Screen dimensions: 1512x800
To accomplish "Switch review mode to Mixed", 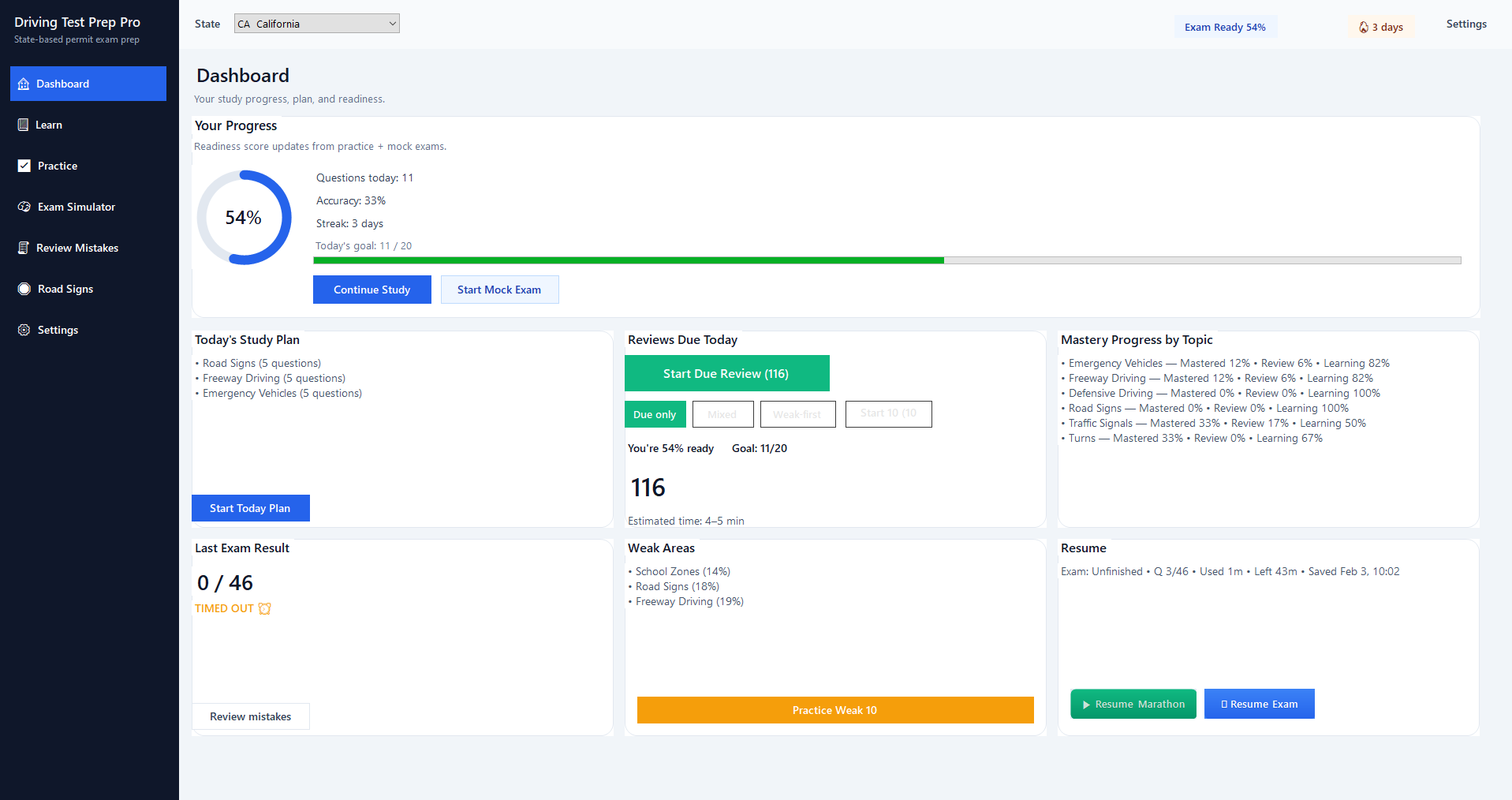I will pos(722,414).
